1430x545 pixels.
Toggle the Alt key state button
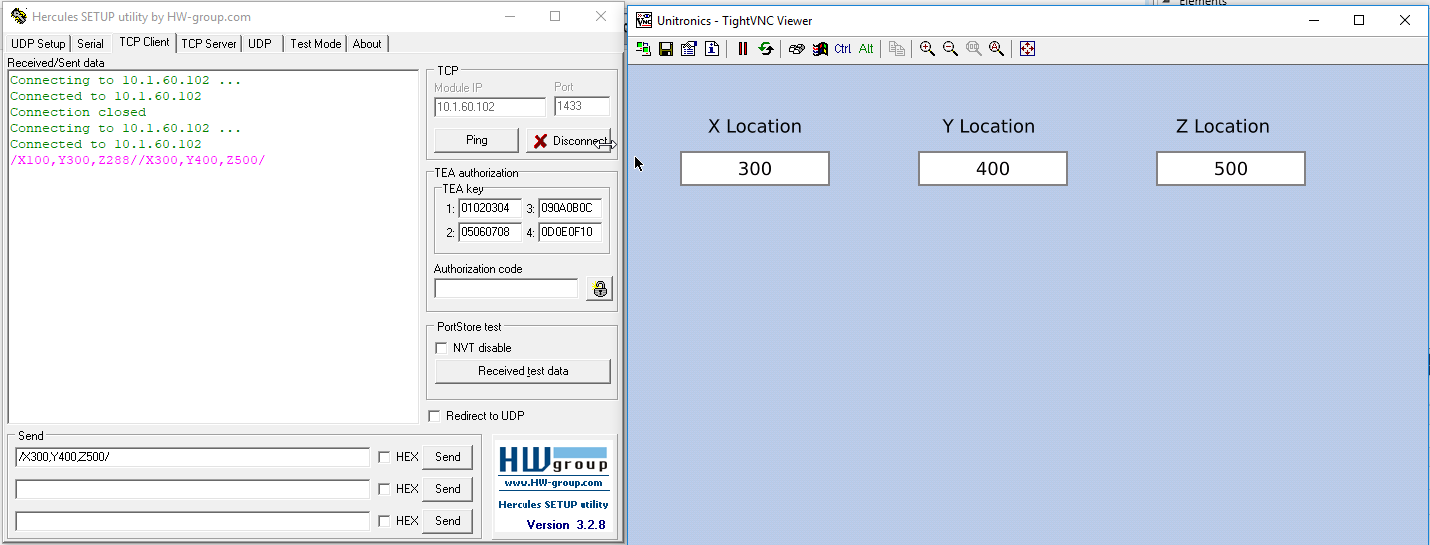coord(866,49)
